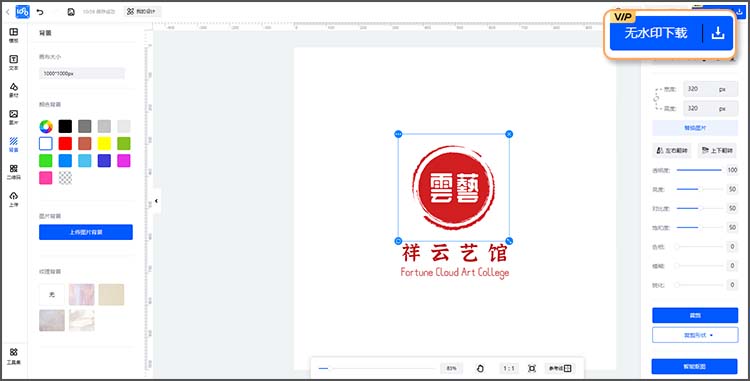Choose the dark blue background color

click(x=104, y=161)
